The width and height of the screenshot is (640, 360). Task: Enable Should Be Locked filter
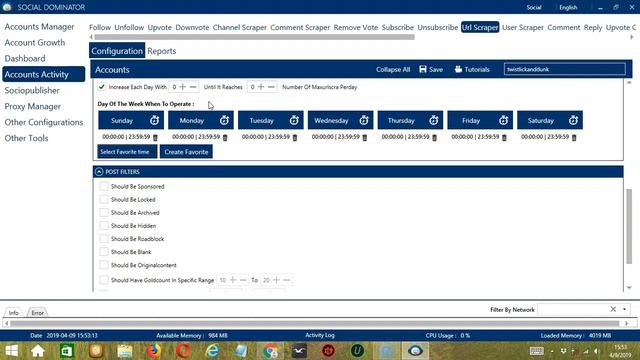[x=104, y=199]
